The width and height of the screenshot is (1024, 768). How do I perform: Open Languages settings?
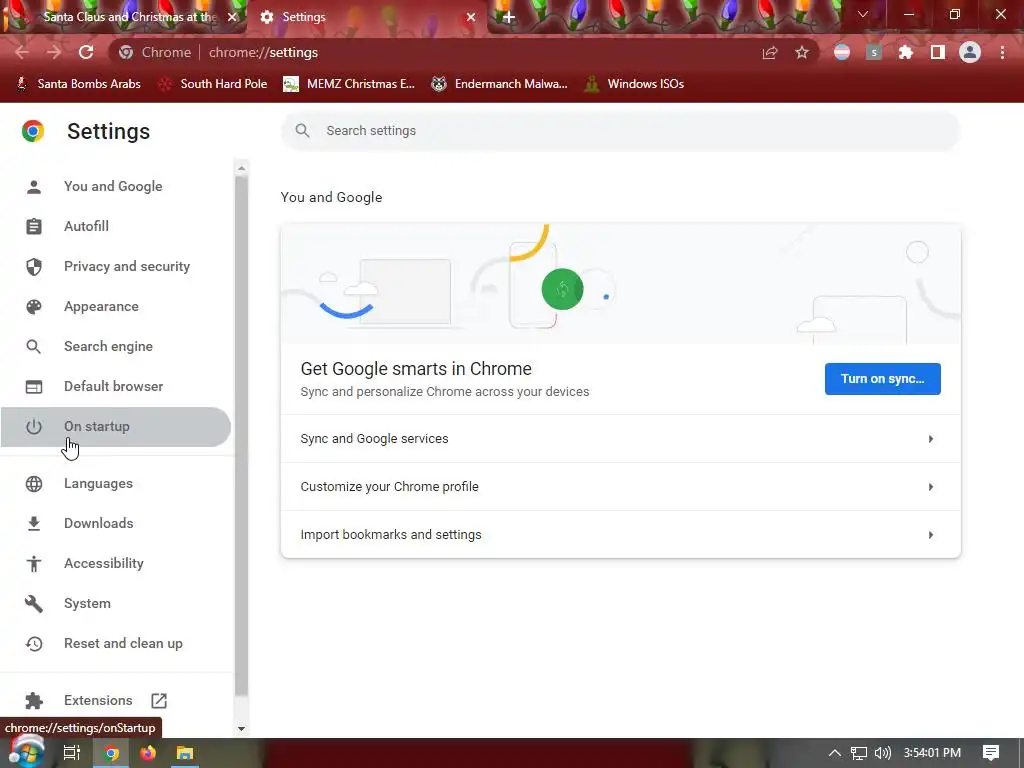(x=116, y=483)
